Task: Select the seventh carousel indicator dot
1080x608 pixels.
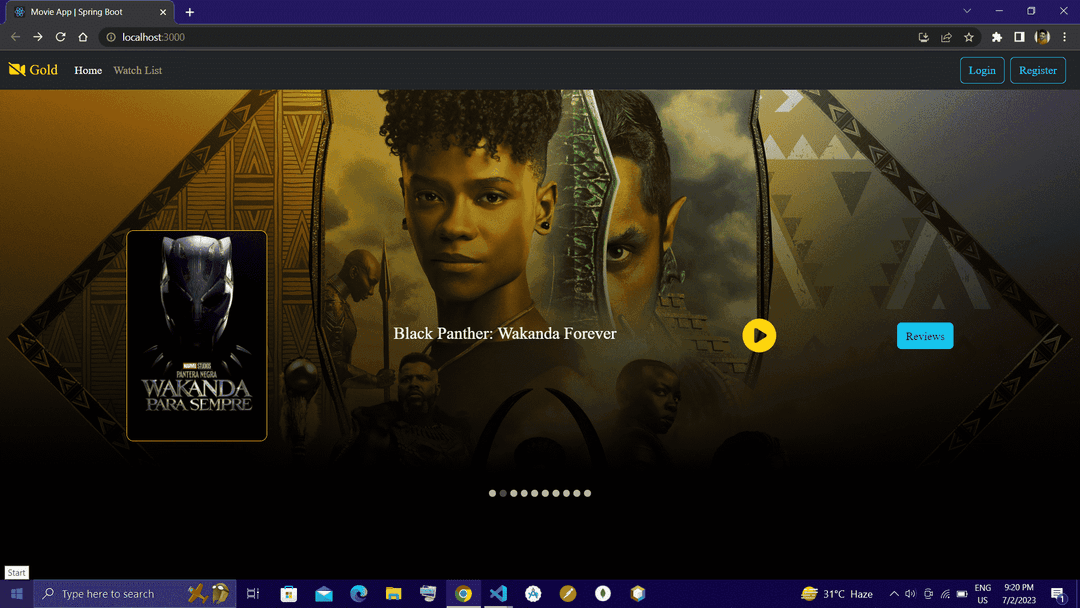Action: [x=556, y=493]
